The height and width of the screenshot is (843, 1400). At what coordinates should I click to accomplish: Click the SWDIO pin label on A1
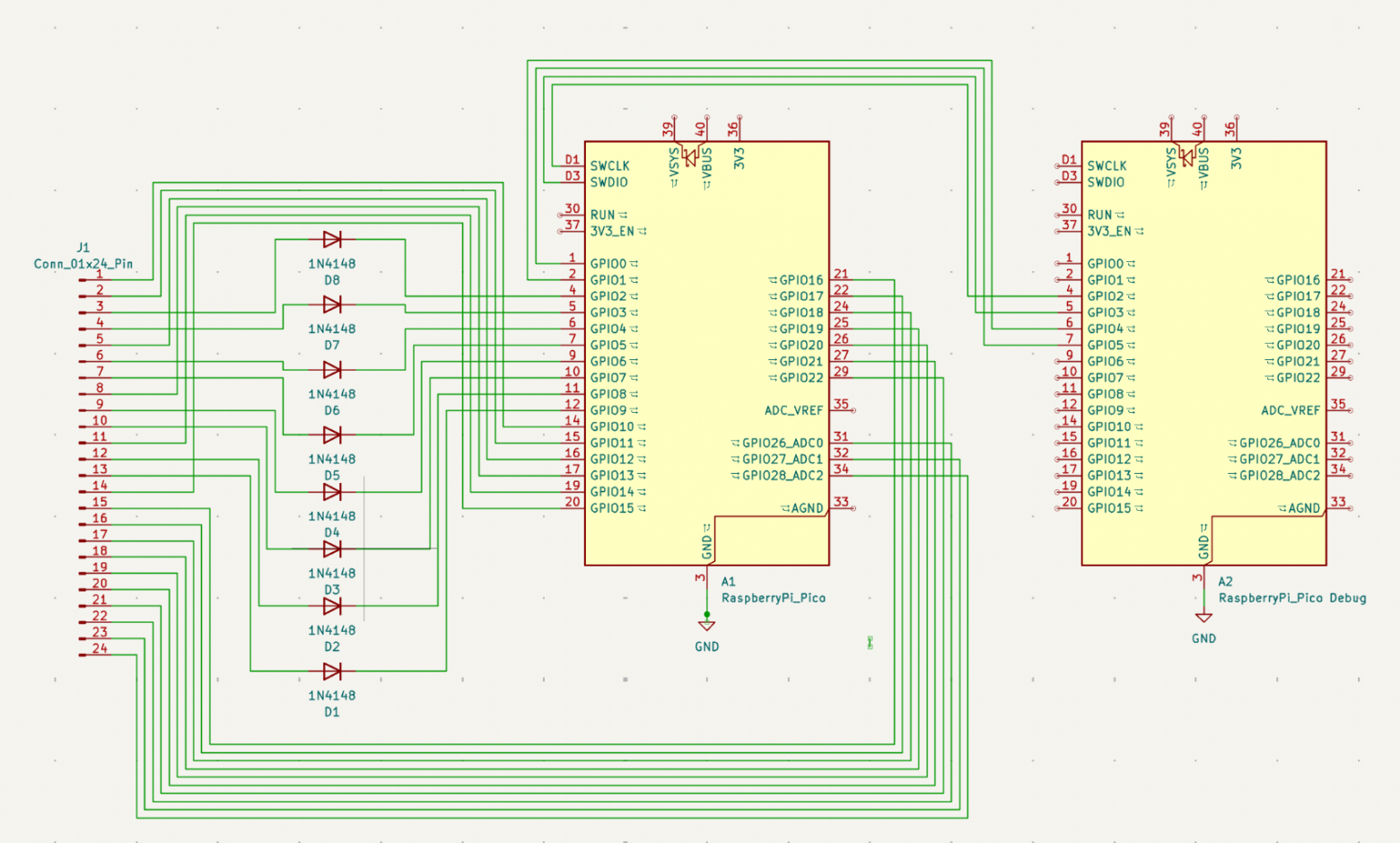pos(608,182)
